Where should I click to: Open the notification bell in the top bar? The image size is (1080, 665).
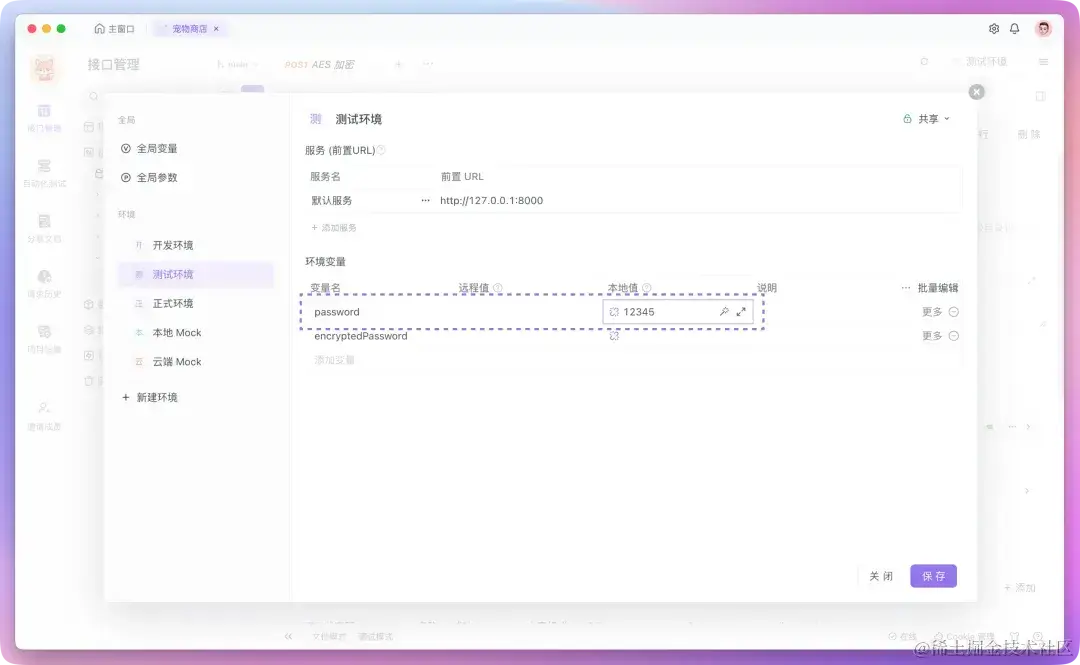point(1016,28)
